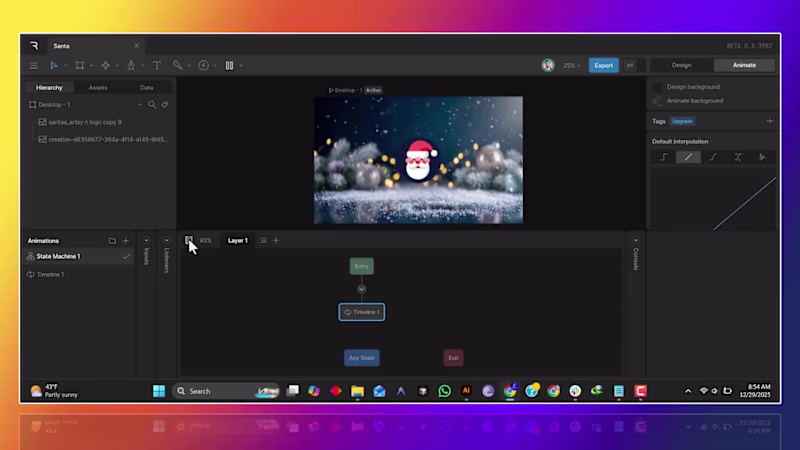The height and width of the screenshot is (450, 800).
Task: Click the lightning bolt events tool
Action: pos(203,65)
